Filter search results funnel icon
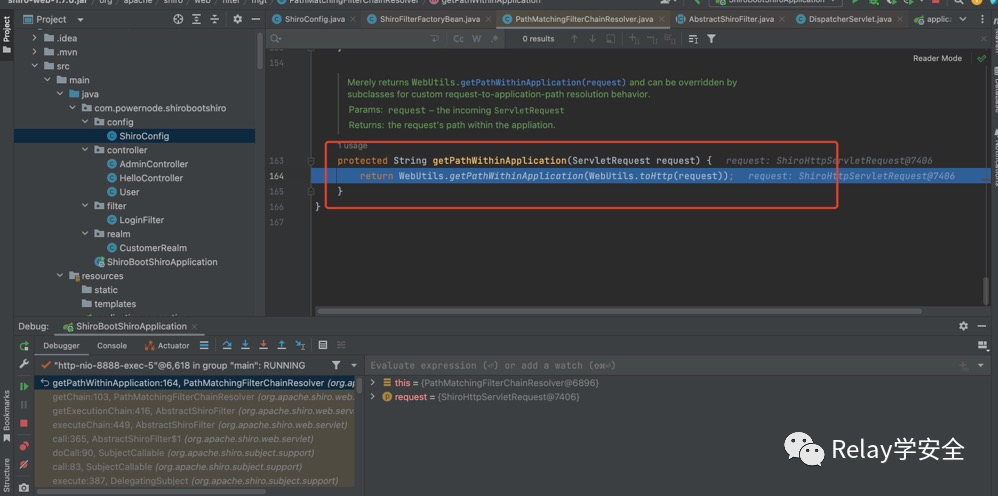Screen dimensions: 998x496 point(711,39)
